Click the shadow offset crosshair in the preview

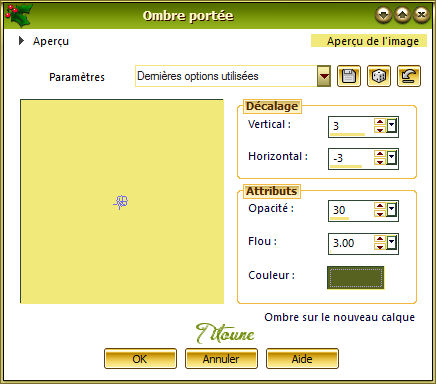[121, 202]
